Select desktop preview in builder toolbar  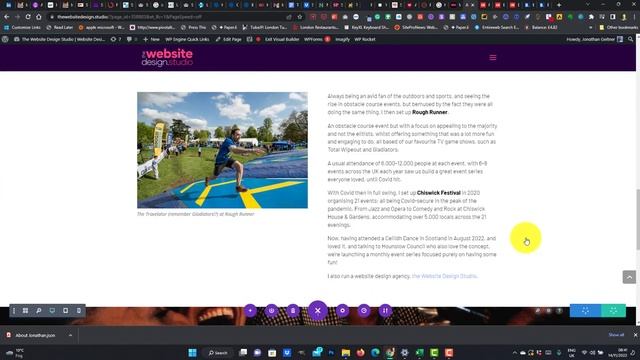pyautogui.click(x=52, y=311)
